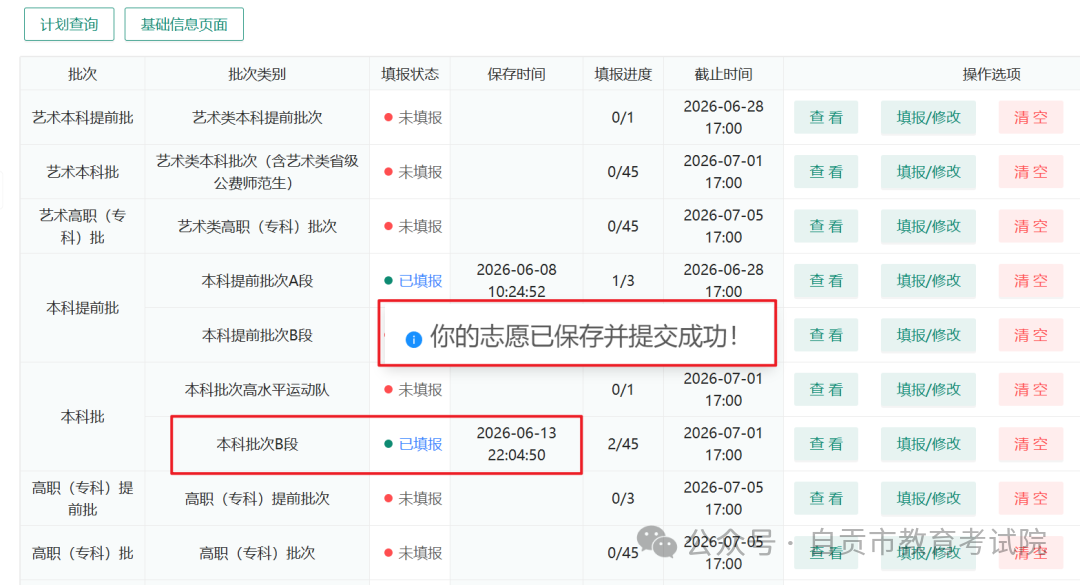This screenshot has width=1080, height=585.
Task: Click the 批次类别 column header
Action: pos(257,74)
